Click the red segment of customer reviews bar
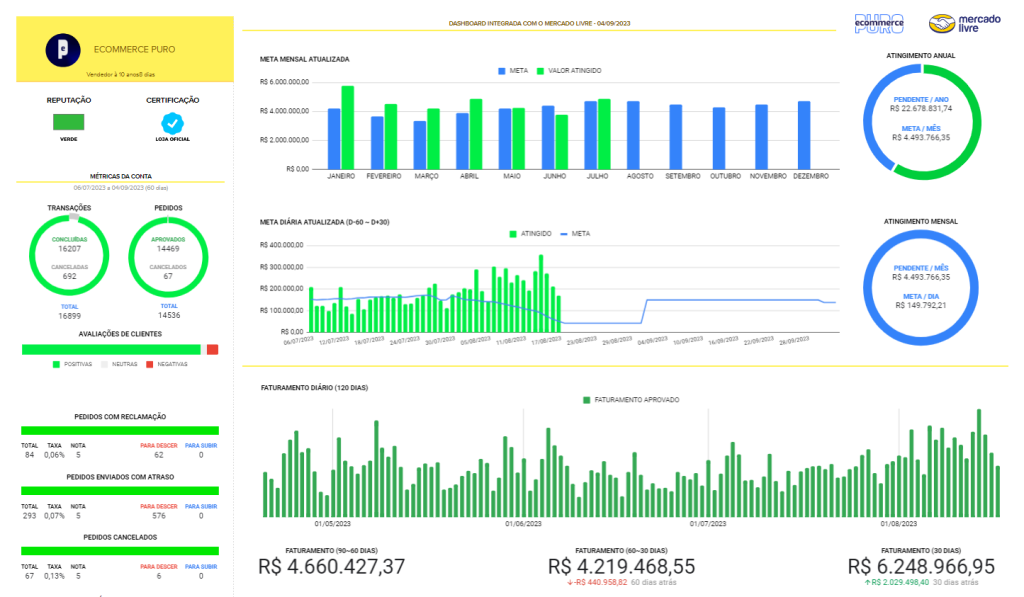Viewport: 1024px width, 597px height. click(212, 350)
